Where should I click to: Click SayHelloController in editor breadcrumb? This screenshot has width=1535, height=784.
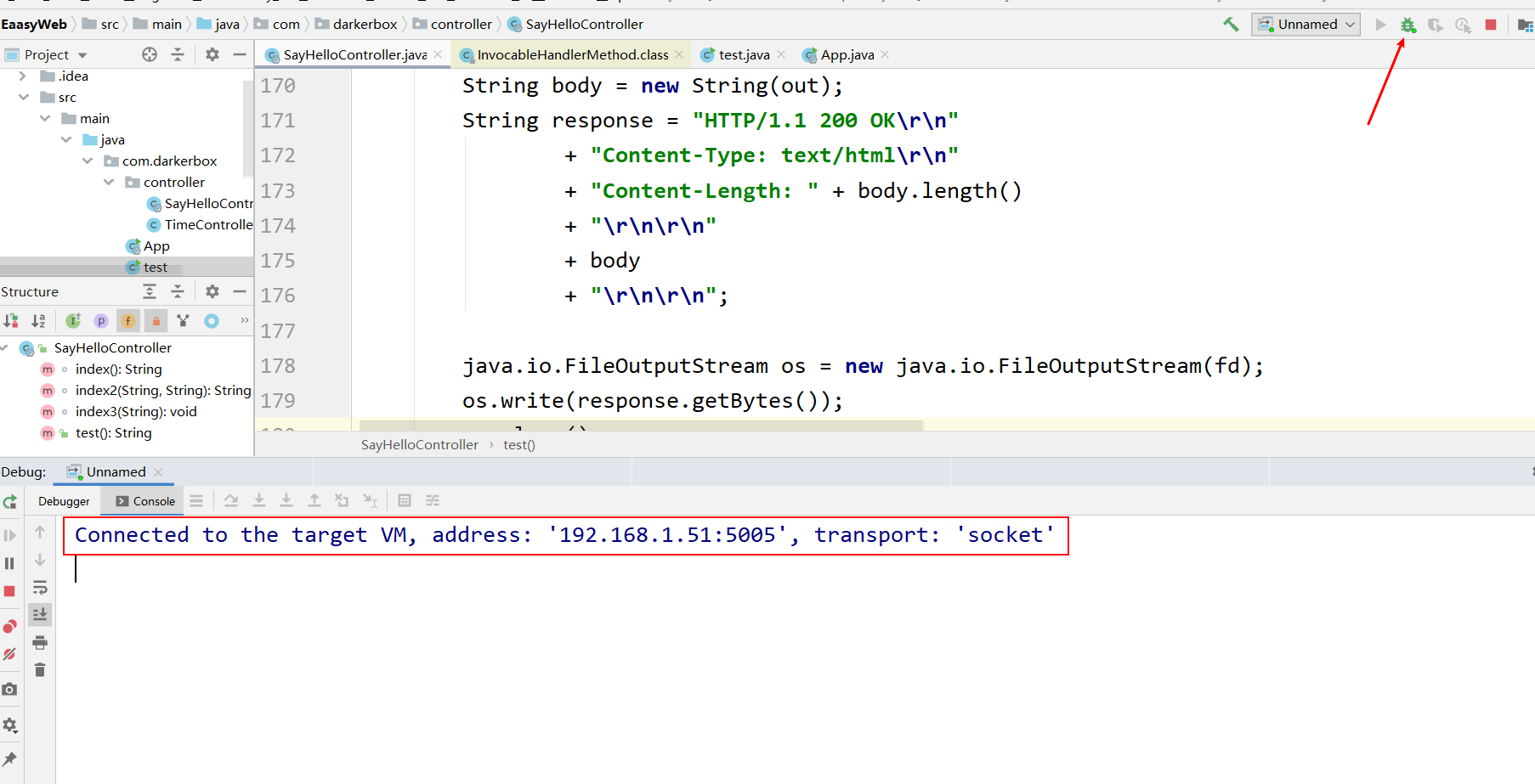tap(420, 444)
